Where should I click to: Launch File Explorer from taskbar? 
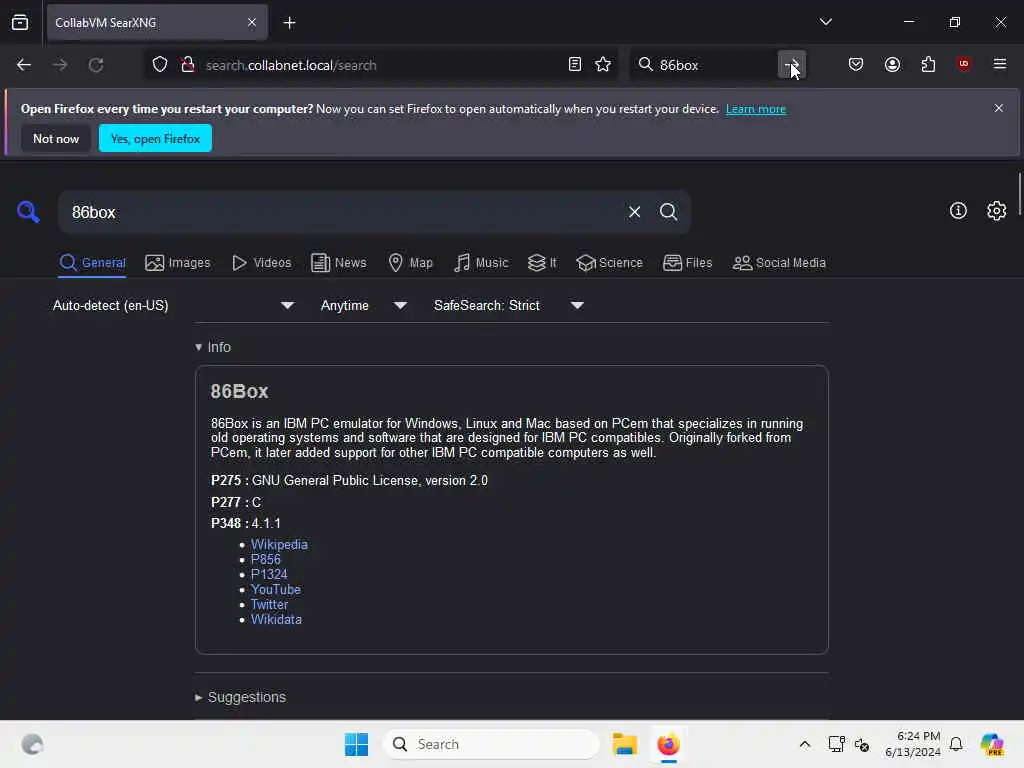[624, 744]
